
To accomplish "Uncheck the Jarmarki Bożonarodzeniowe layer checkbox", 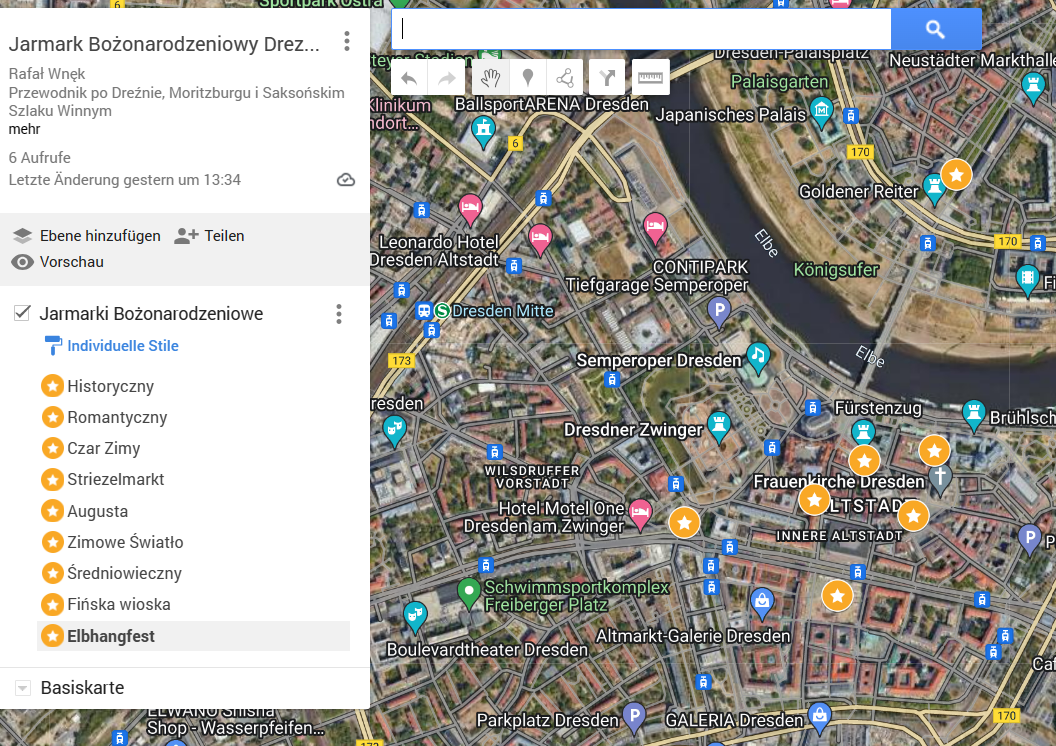I will (x=22, y=313).
